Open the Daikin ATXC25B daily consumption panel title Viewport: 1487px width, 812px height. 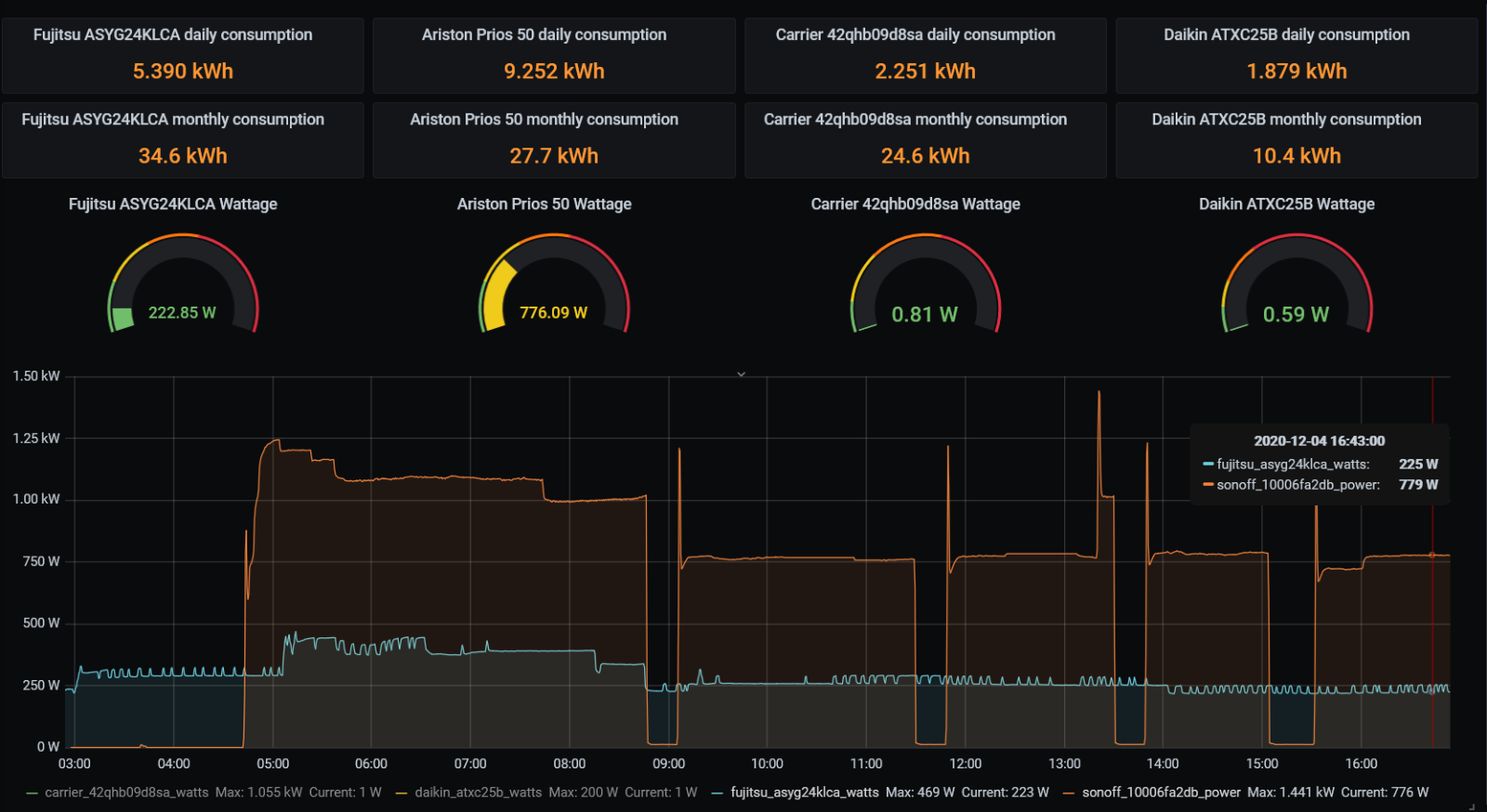click(1286, 34)
